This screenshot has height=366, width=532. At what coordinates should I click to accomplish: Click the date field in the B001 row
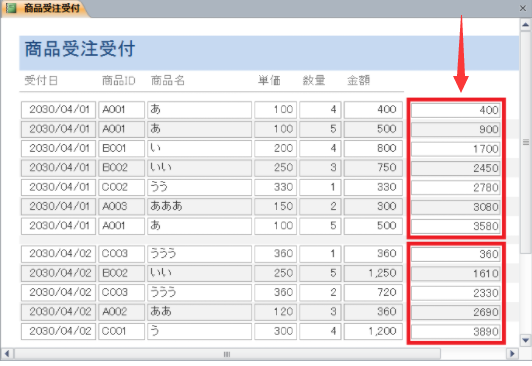click(x=58, y=149)
